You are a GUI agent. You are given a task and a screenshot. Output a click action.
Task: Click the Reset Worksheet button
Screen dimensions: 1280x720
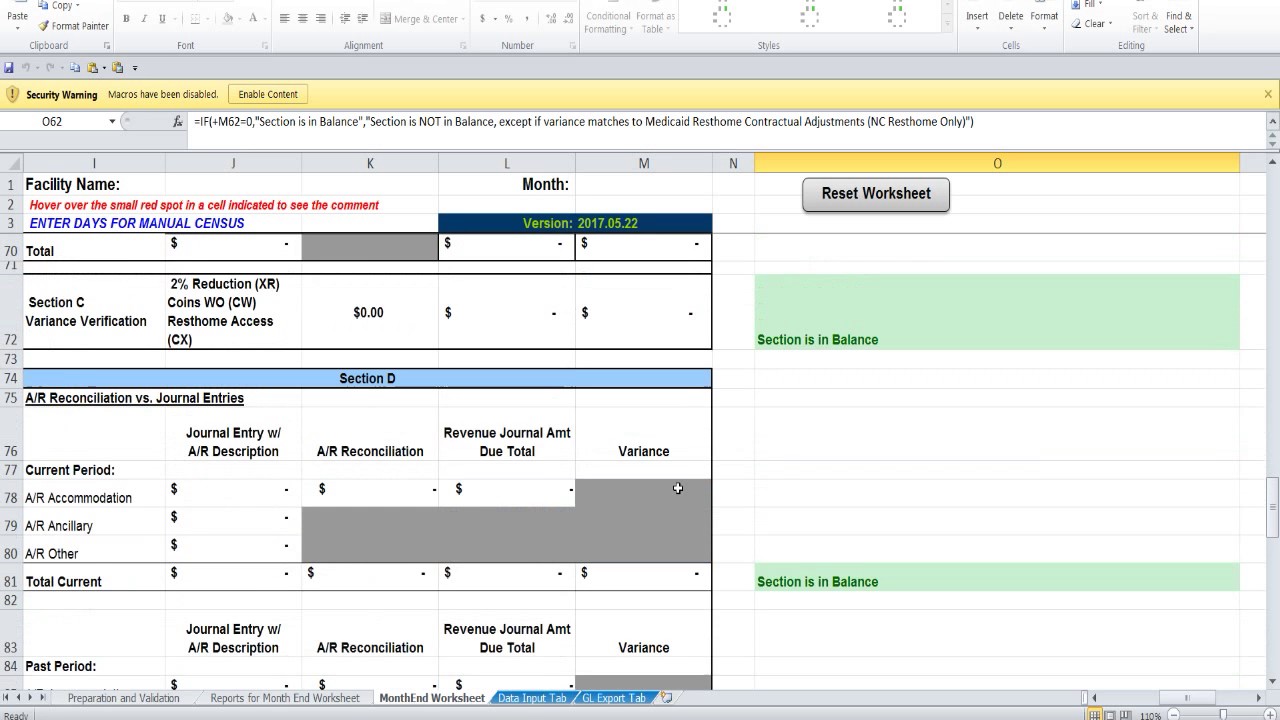(x=876, y=194)
